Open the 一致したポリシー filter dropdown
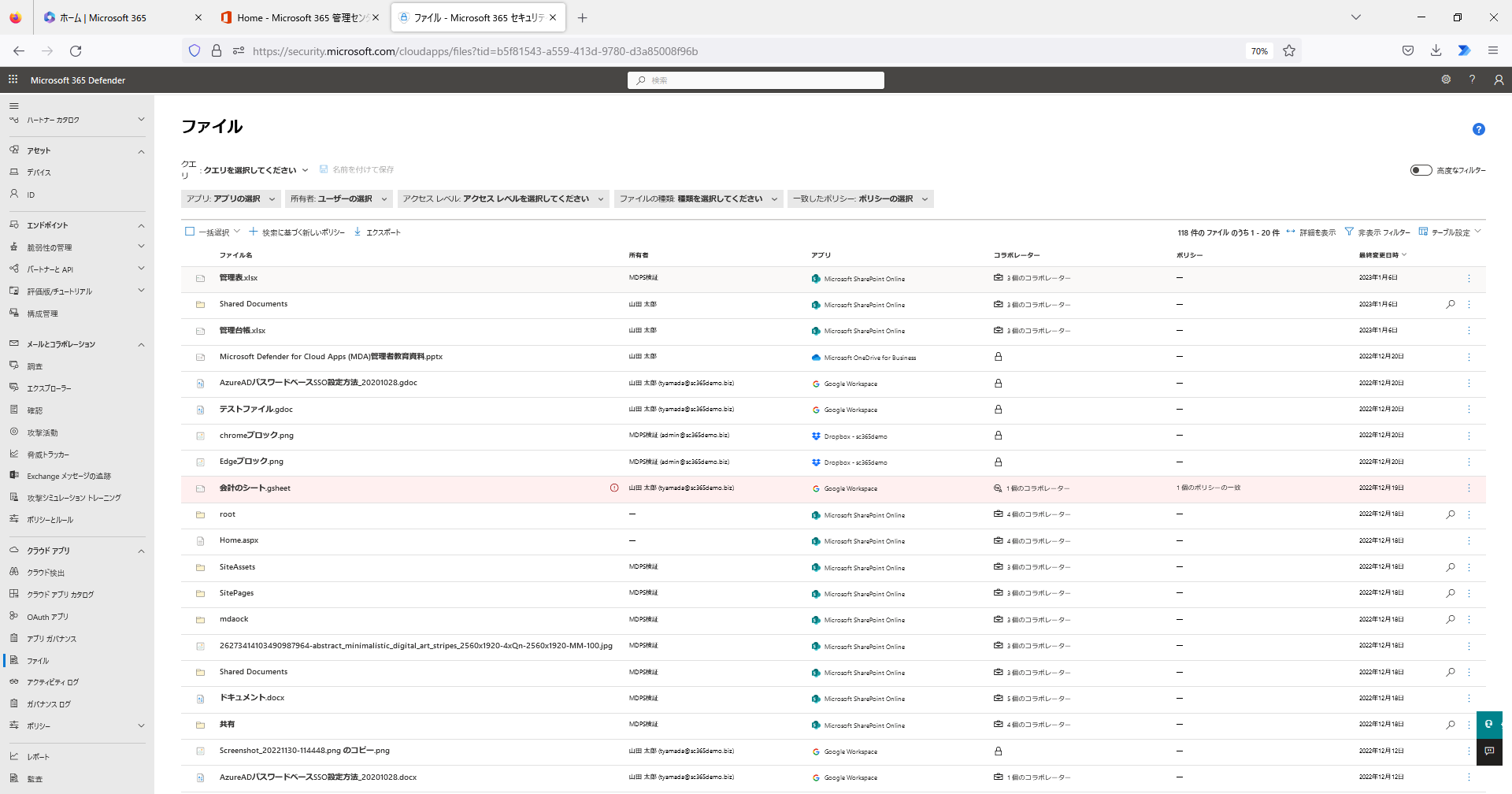This screenshot has width=1512, height=794. pos(861,198)
